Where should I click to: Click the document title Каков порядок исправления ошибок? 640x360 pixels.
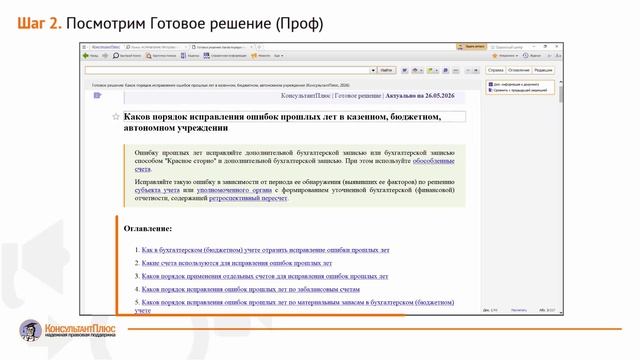(x=282, y=122)
